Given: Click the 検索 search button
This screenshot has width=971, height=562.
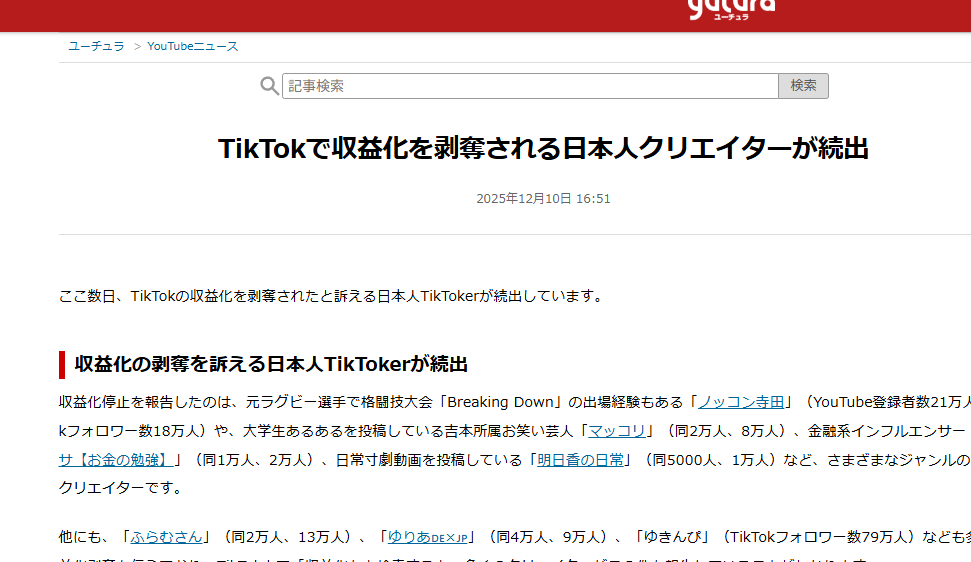Looking at the screenshot, I should pos(803,86).
